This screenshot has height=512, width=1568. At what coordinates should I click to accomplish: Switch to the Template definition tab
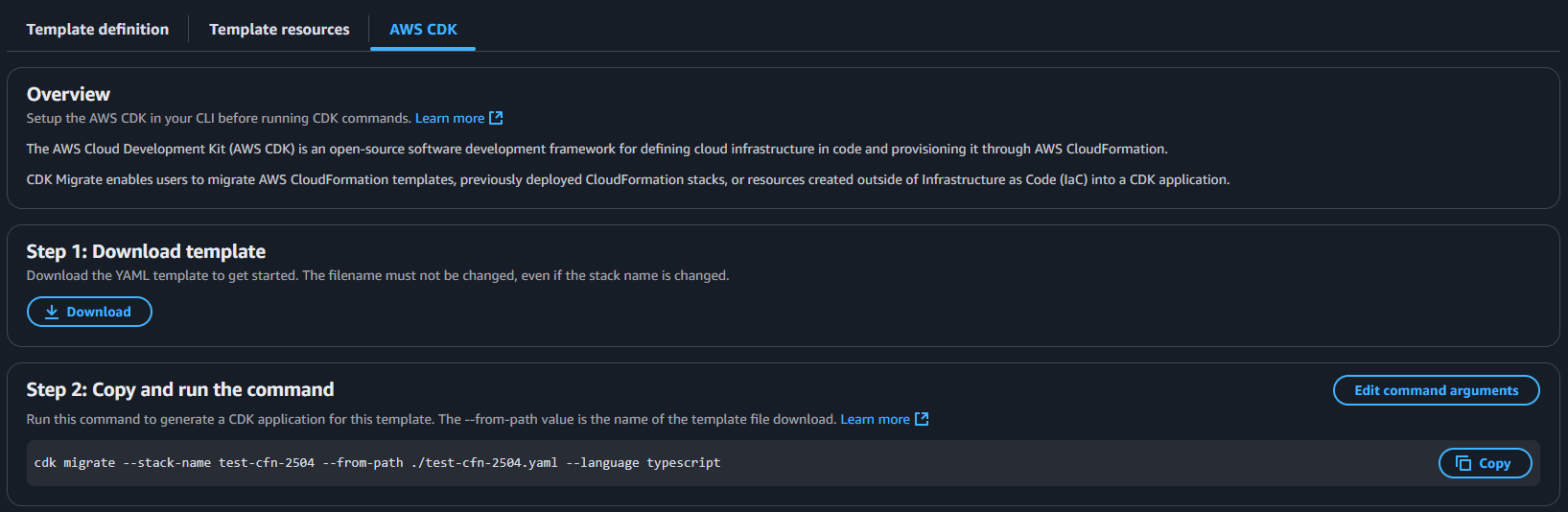(x=98, y=29)
